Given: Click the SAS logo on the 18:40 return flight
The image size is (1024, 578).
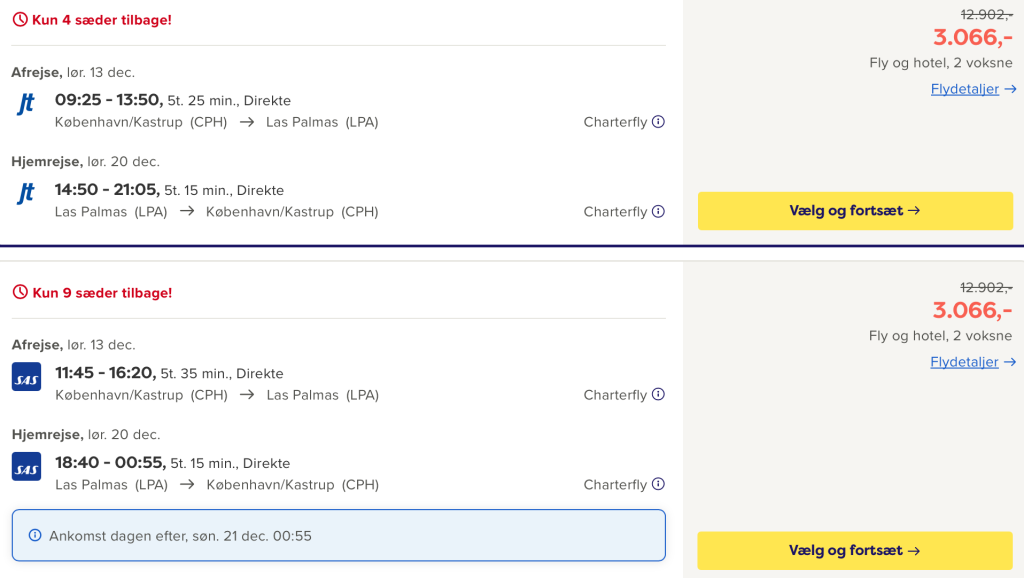Looking at the screenshot, I should tap(26, 467).
